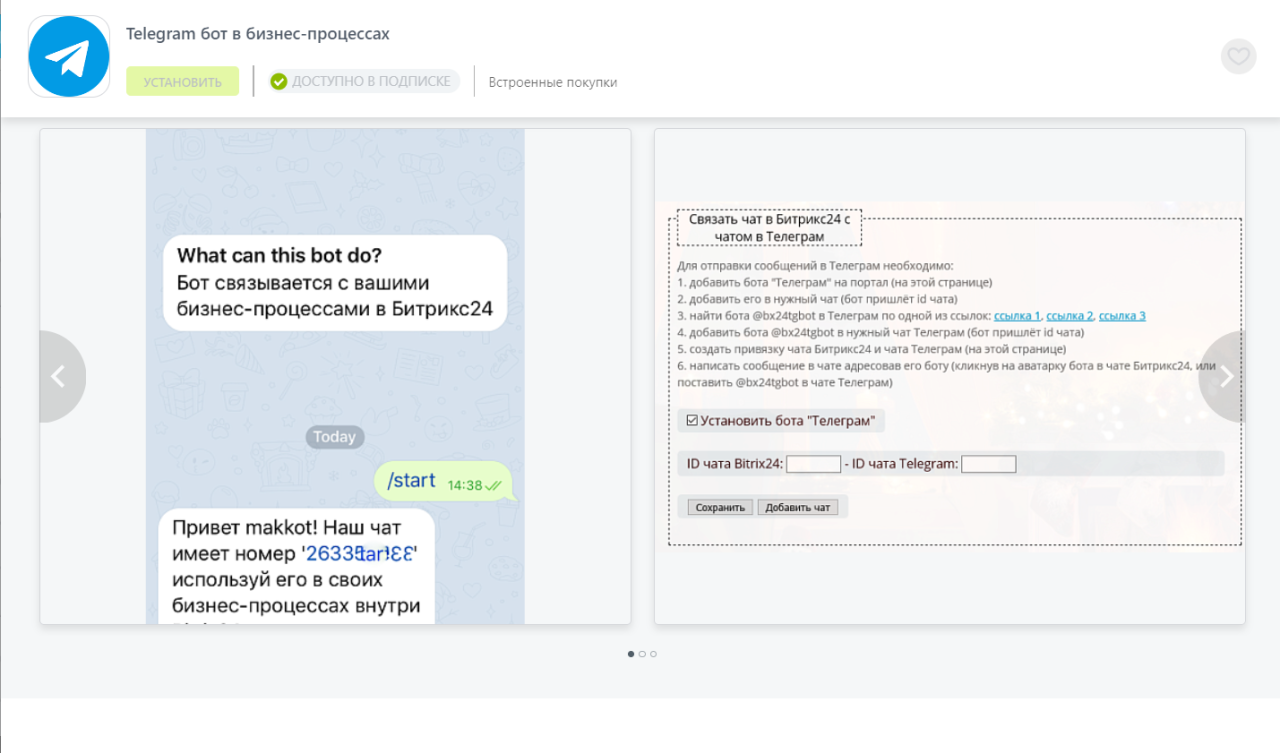Image resolution: width=1280 pixels, height=753 pixels.
Task: Open the Telegram chat screenshot thumbnail
Action: 335,376
